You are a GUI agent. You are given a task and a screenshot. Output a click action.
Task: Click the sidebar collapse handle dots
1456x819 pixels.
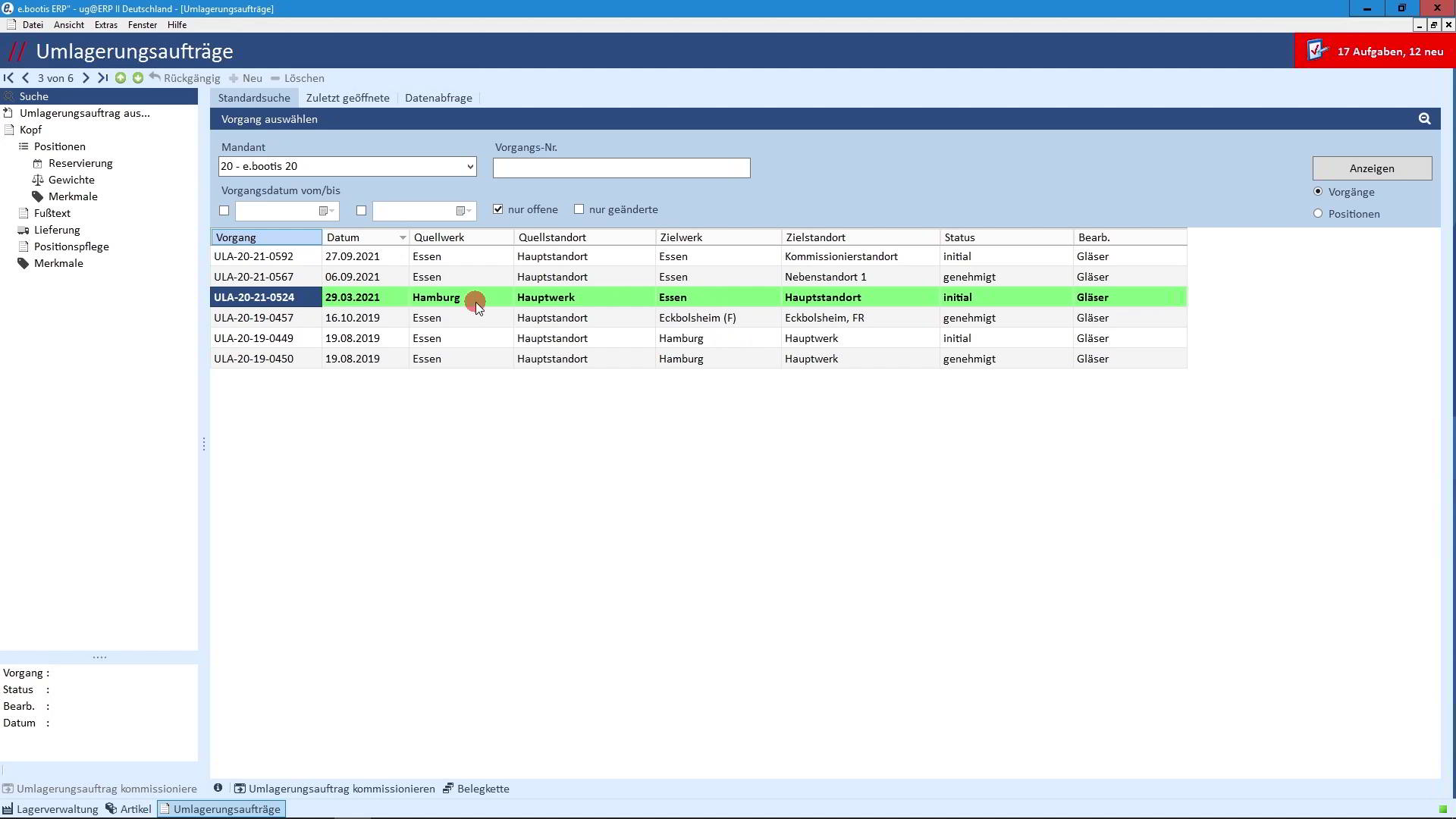click(x=204, y=444)
